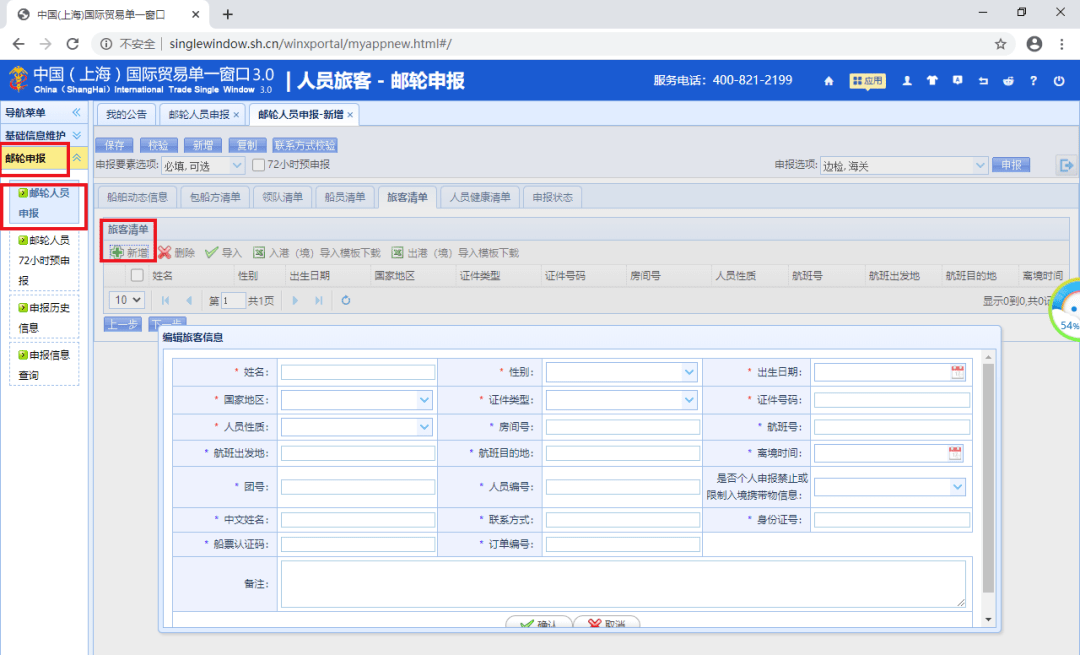Click the home icon in header

click(x=829, y=81)
